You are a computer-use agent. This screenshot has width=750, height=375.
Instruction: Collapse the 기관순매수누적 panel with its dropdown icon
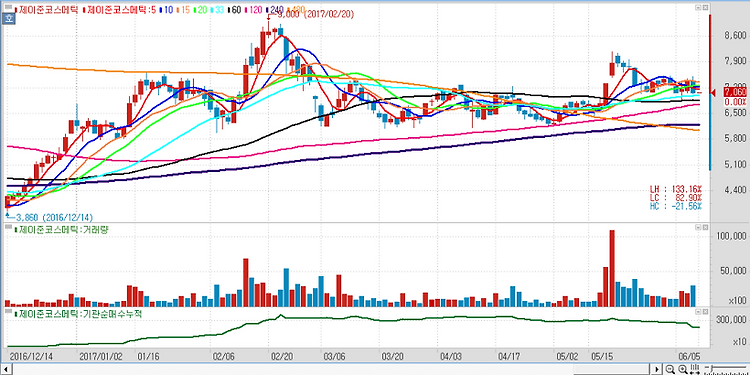click(x=699, y=311)
